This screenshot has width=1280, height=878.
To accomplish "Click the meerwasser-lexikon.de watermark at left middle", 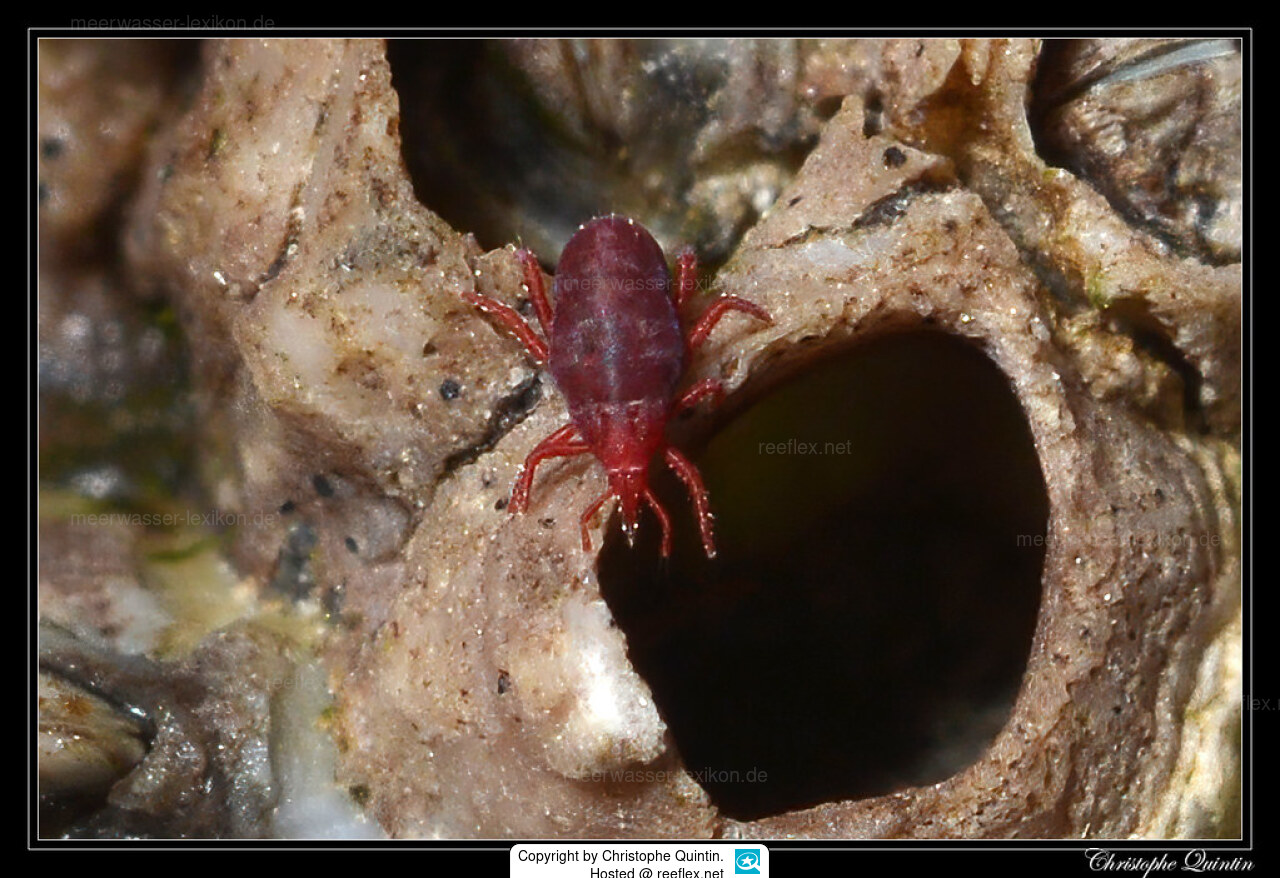I will coord(172,519).
